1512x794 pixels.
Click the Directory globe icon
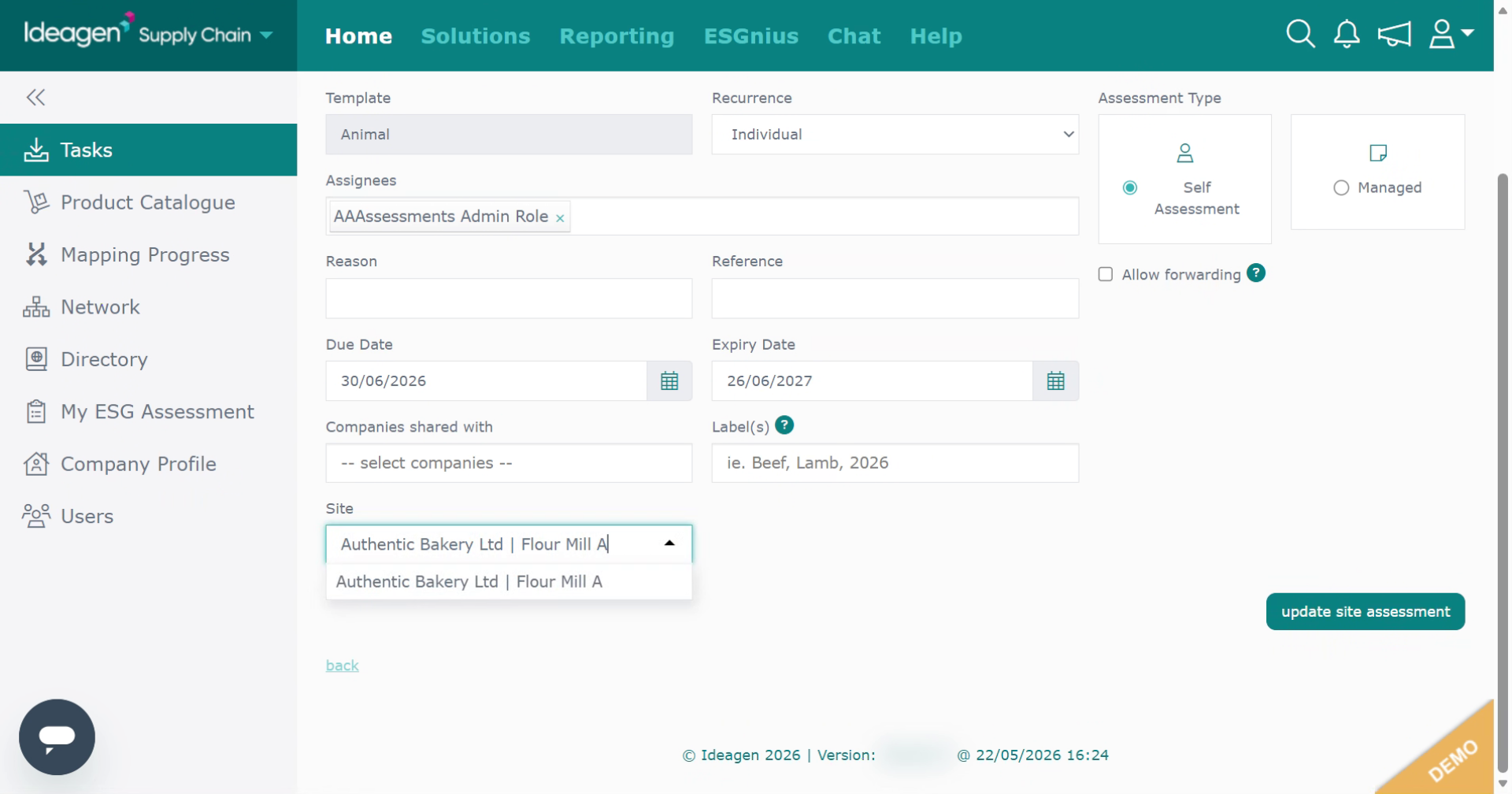pos(36,359)
